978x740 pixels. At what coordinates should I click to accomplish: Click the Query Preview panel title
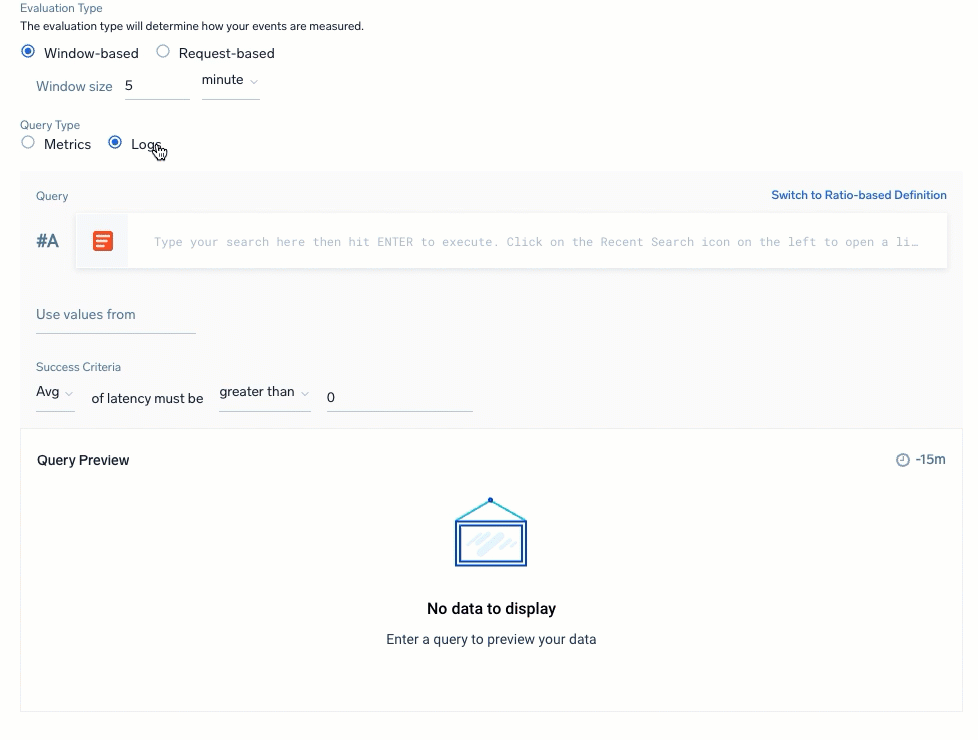(x=82, y=460)
